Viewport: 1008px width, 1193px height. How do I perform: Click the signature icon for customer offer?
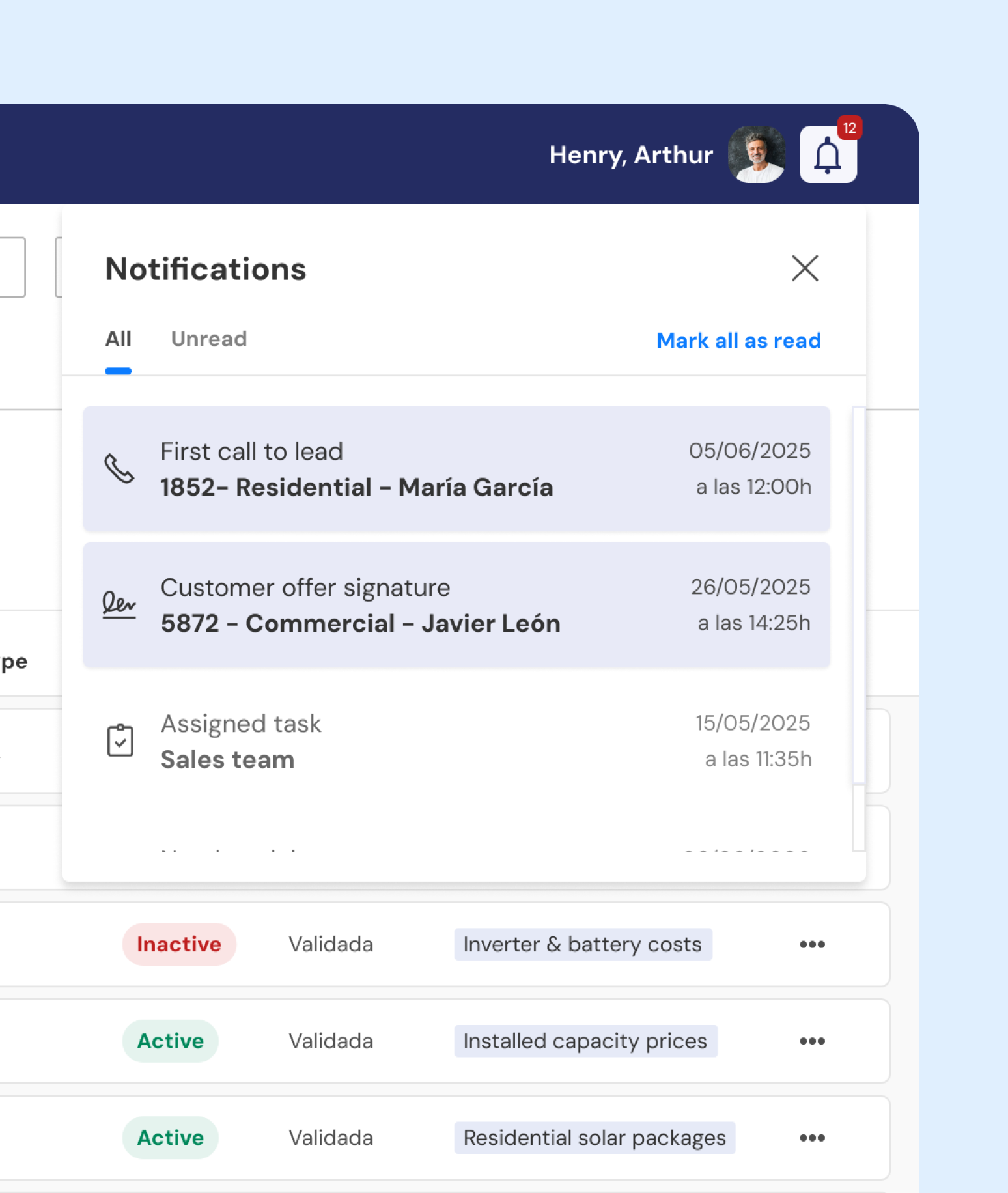tap(119, 605)
